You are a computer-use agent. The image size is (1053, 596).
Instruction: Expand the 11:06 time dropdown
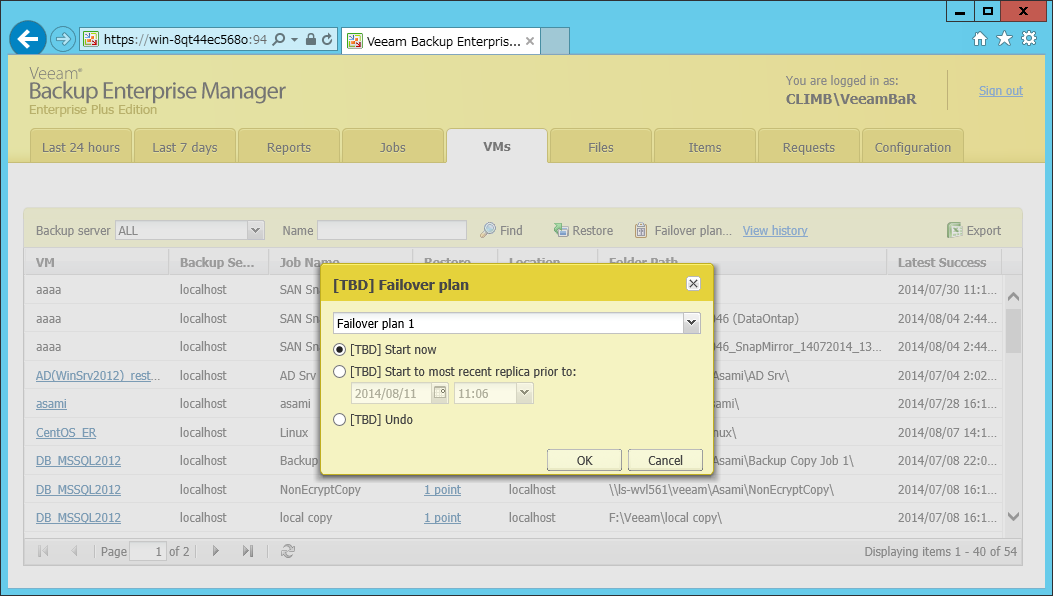(524, 393)
